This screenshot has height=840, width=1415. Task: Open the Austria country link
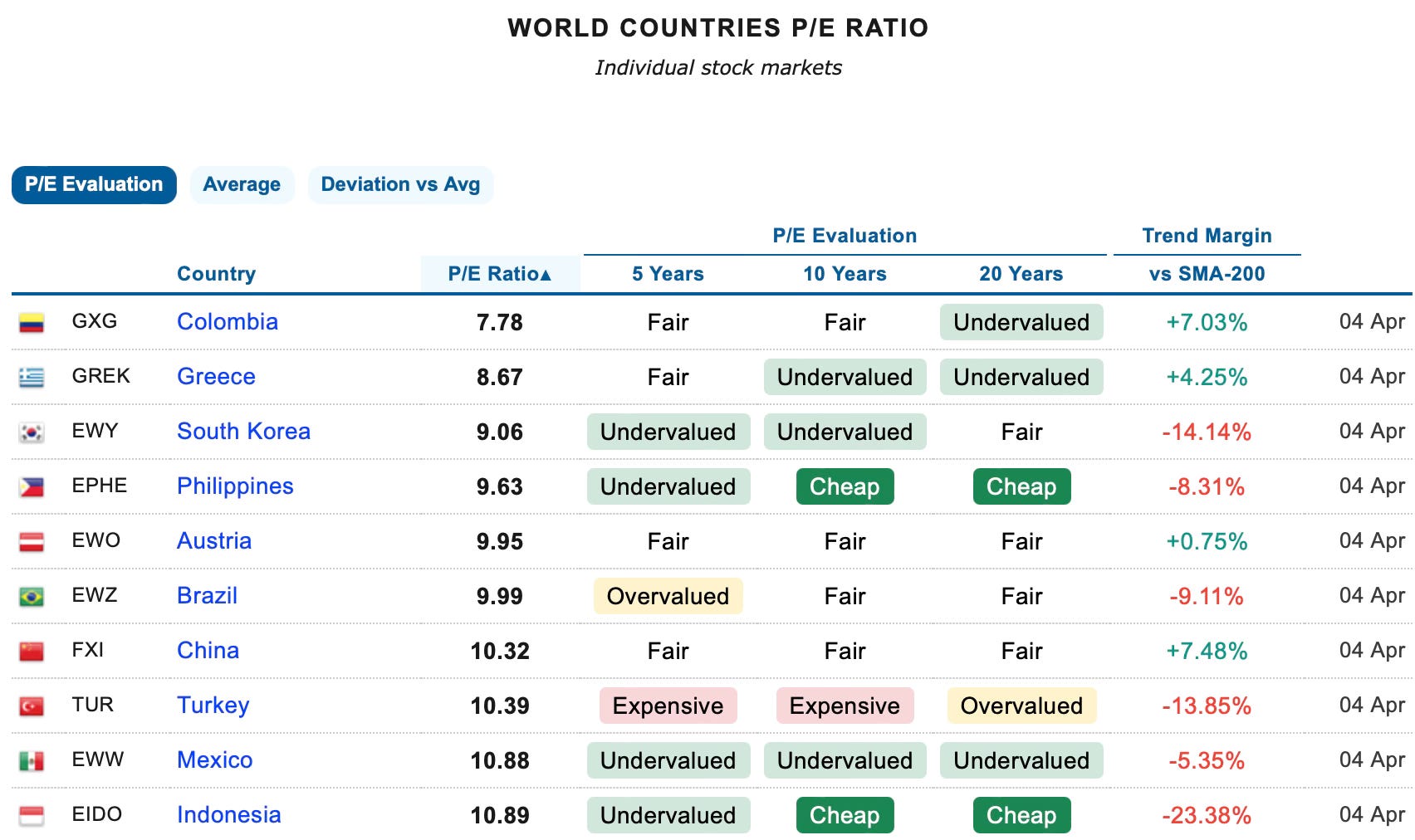(214, 541)
